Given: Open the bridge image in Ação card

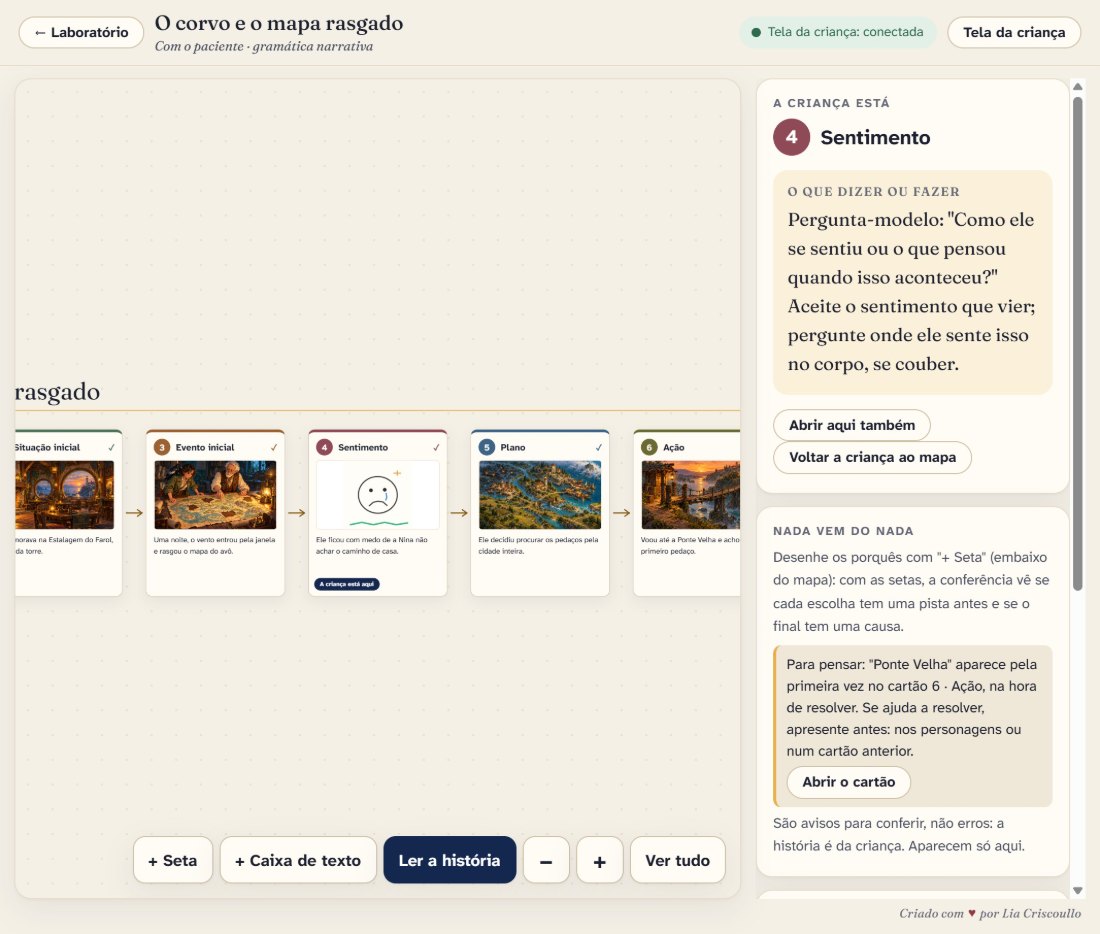Looking at the screenshot, I should pyautogui.click(x=690, y=495).
